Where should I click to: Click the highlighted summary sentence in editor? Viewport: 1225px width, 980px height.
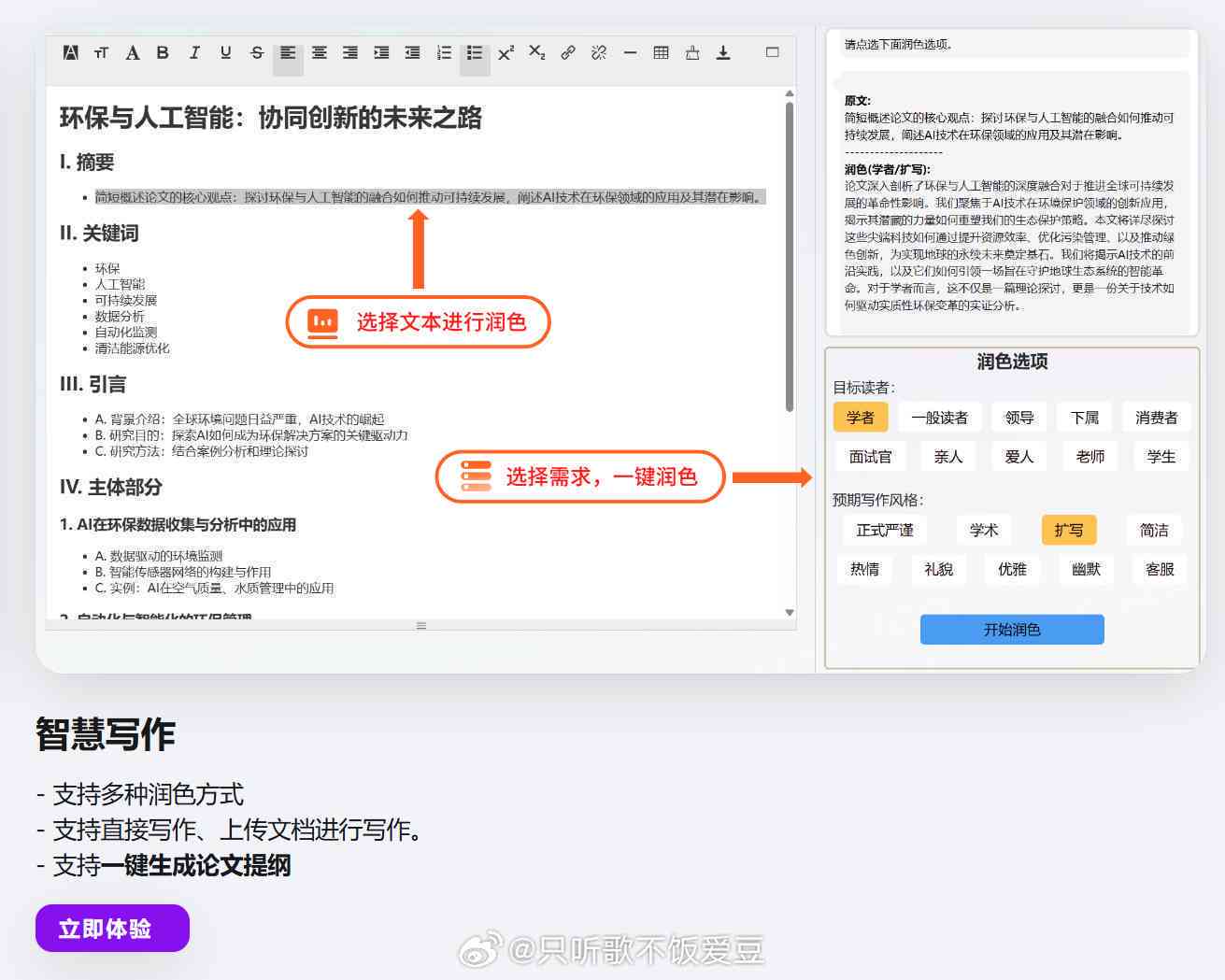(x=430, y=197)
